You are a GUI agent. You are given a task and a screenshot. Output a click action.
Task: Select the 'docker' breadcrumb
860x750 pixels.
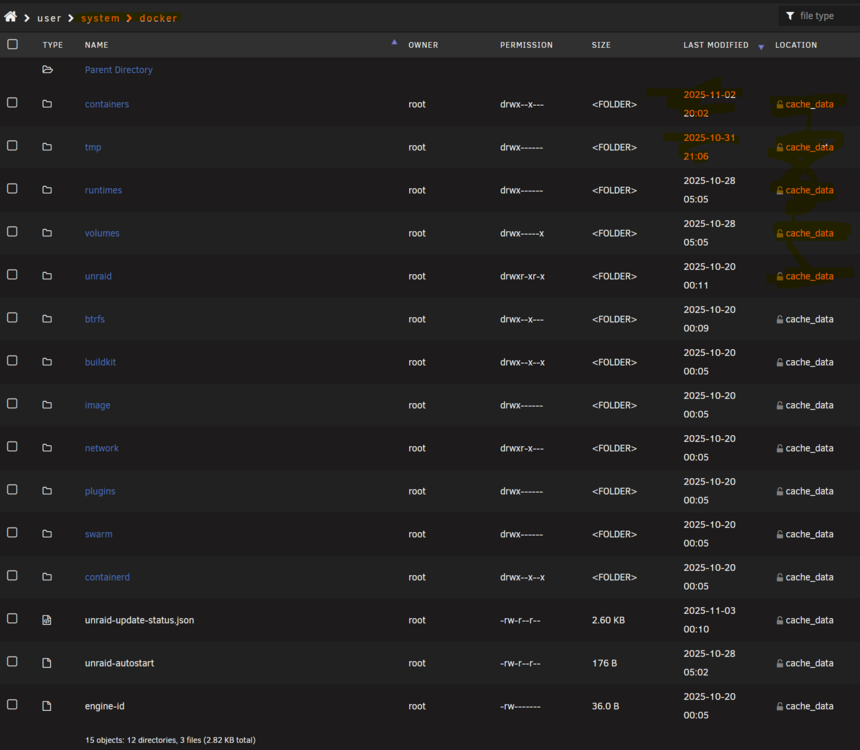158,18
